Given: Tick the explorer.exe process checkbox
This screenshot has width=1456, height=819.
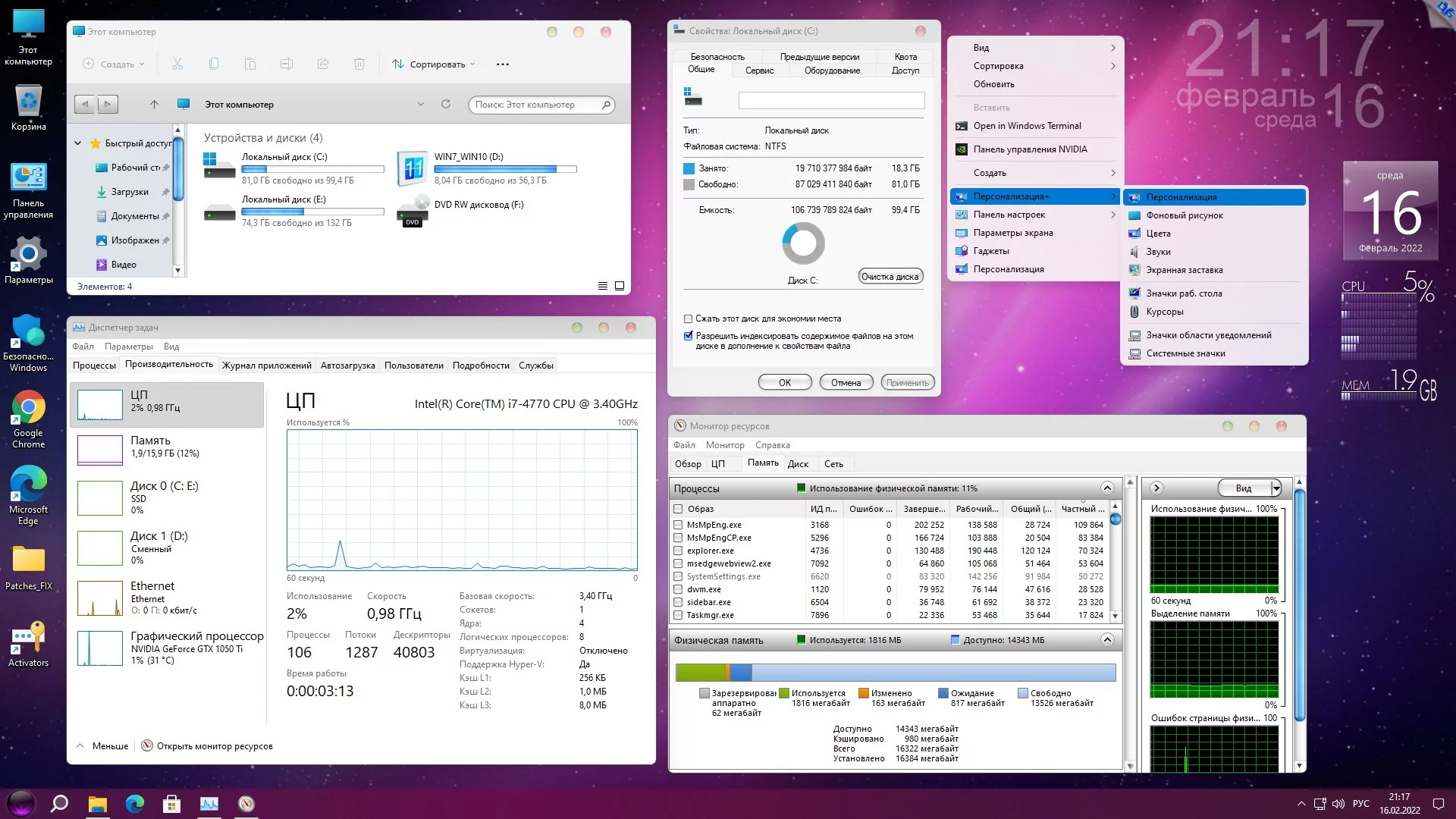Looking at the screenshot, I should click(x=678, y=551).
